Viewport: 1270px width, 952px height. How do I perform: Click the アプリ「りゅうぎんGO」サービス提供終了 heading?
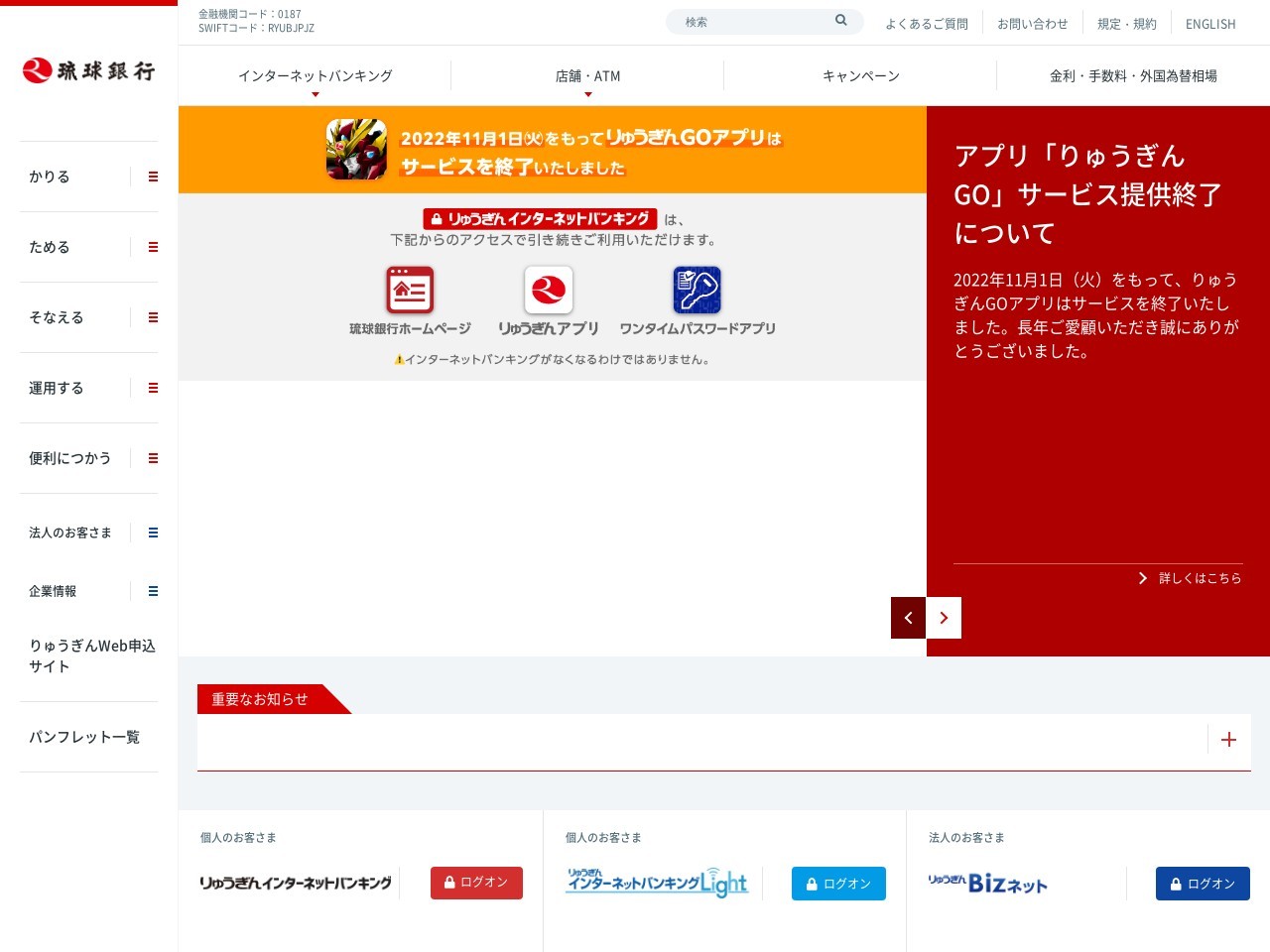pos(1088,194)
